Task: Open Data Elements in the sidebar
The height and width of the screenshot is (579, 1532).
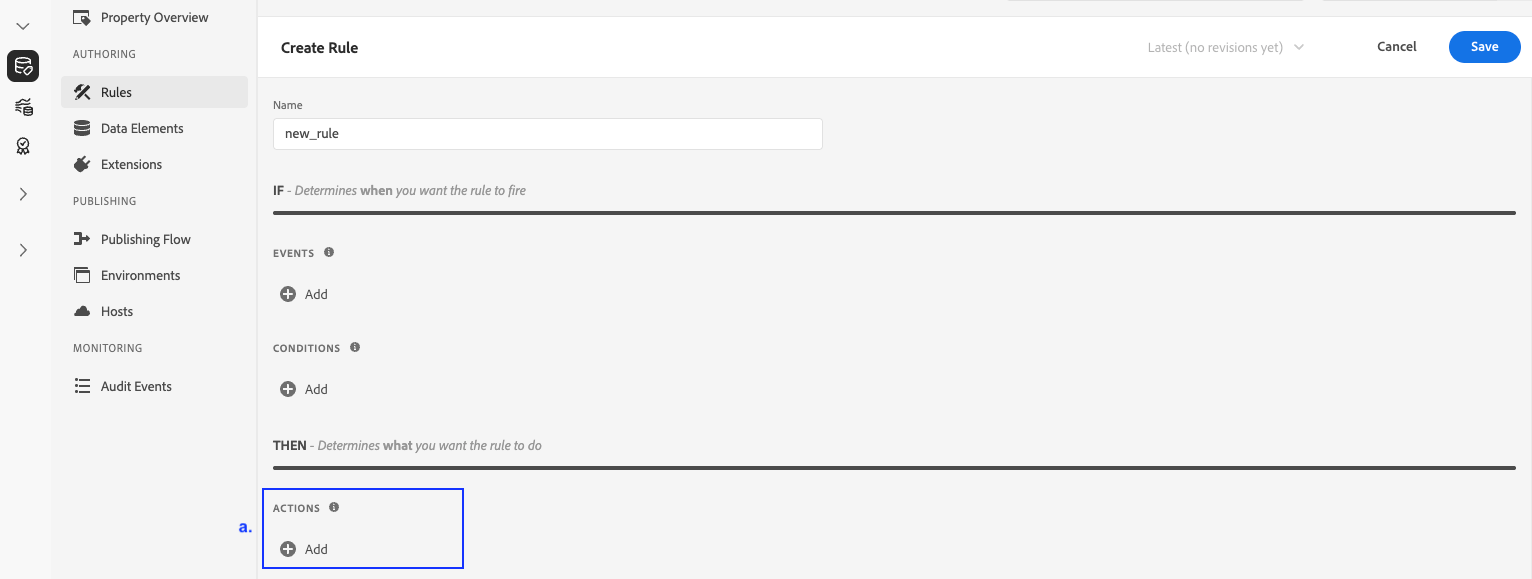Action: coord(142,128)
